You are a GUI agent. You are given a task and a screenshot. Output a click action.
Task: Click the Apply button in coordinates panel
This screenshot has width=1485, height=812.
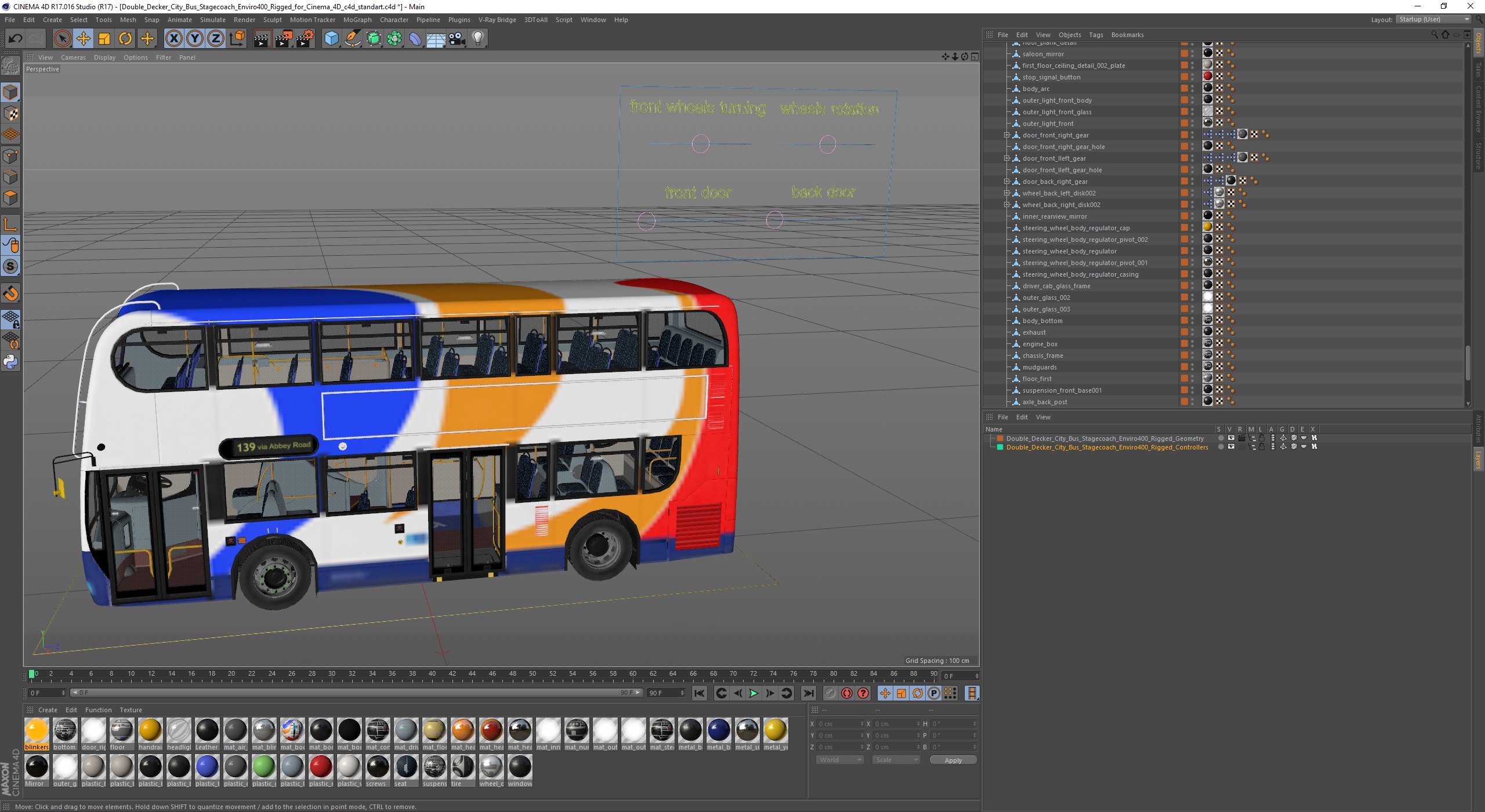click(953, 760)
